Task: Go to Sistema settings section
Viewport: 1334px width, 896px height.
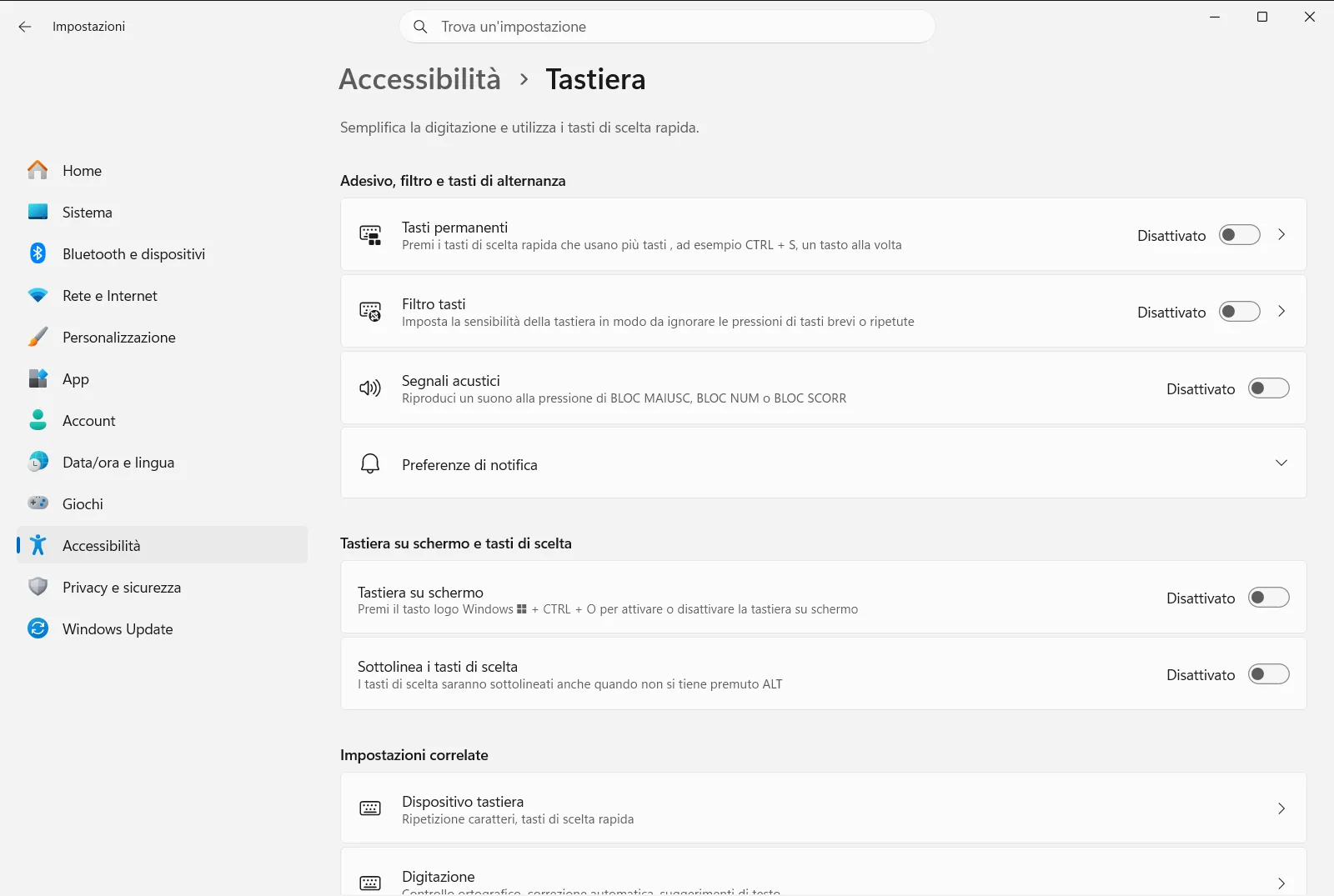Action: coord(162,212)
